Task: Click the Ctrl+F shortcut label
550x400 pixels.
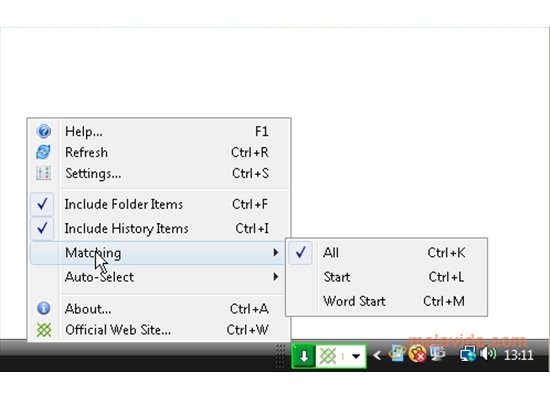Action: point(250,204)
